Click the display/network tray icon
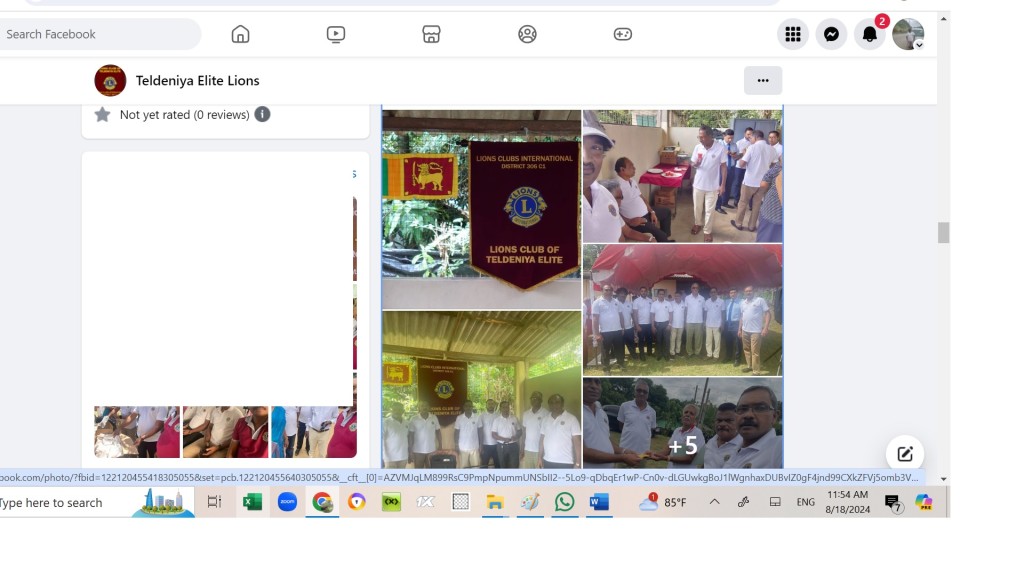Viewport: 1024px width, 579px height. click(x=775, y=502)
